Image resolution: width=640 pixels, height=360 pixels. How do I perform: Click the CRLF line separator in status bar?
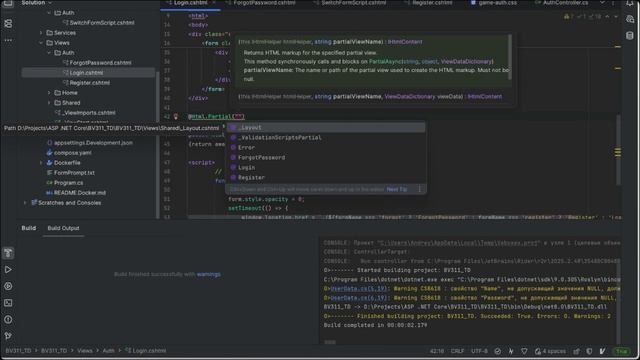click(457, 351)
